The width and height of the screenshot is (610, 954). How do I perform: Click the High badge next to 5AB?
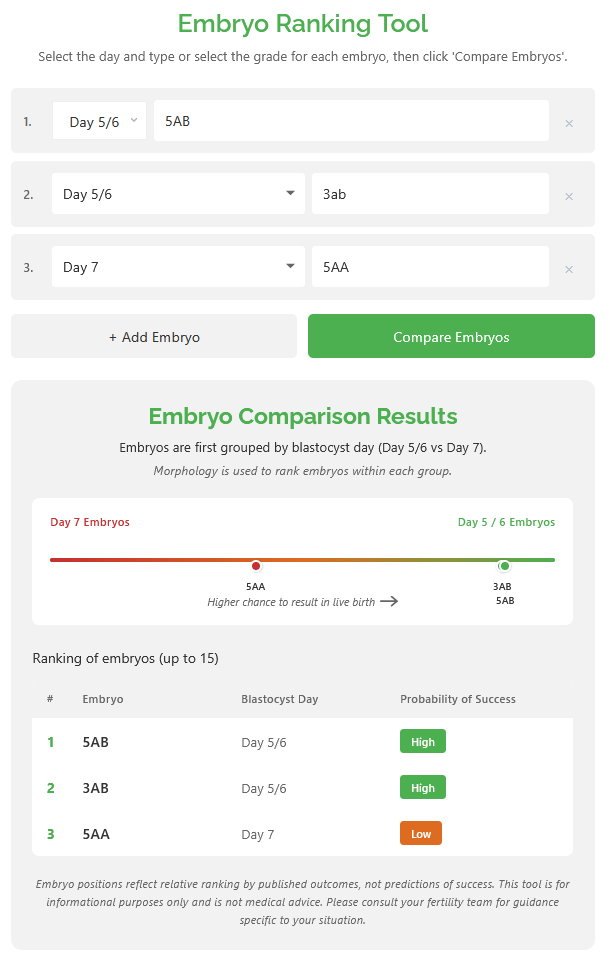[422, 741]
